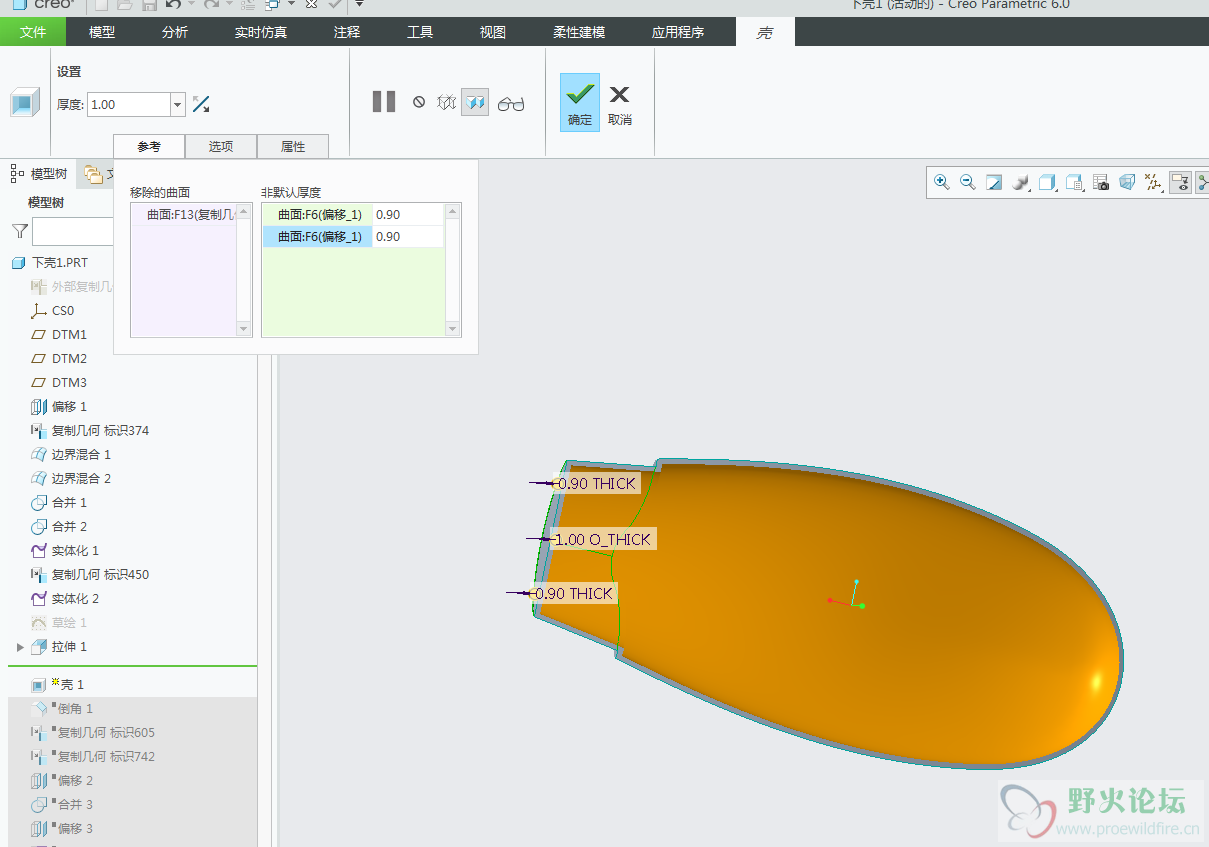Click the zoom out magnifier

[967, 182]
